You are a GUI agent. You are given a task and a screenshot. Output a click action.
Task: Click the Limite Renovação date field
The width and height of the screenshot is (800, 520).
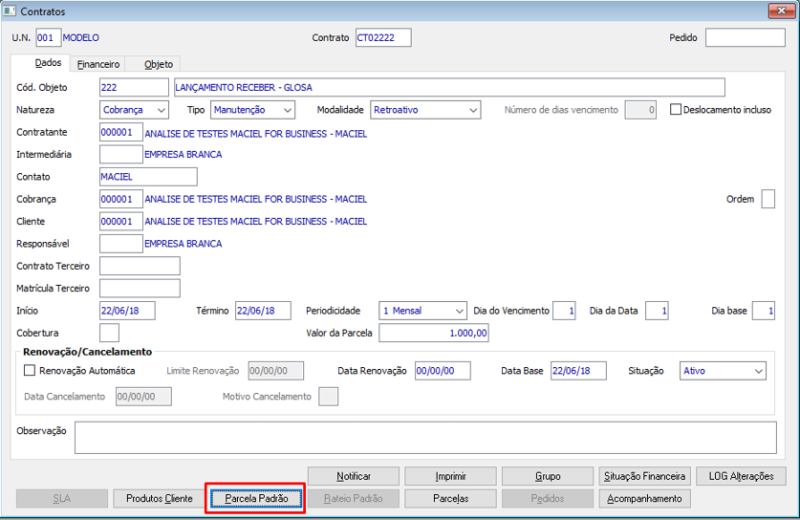click(276, 371)
